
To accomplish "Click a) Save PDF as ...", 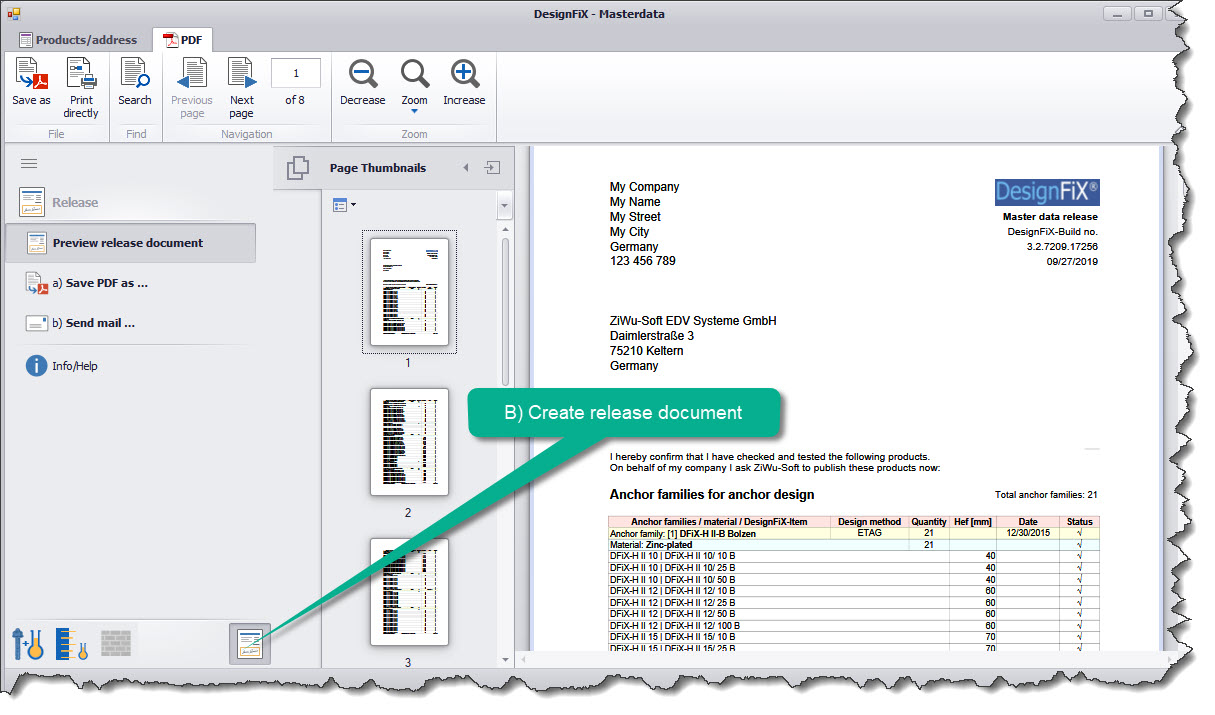I will (88, 283).
